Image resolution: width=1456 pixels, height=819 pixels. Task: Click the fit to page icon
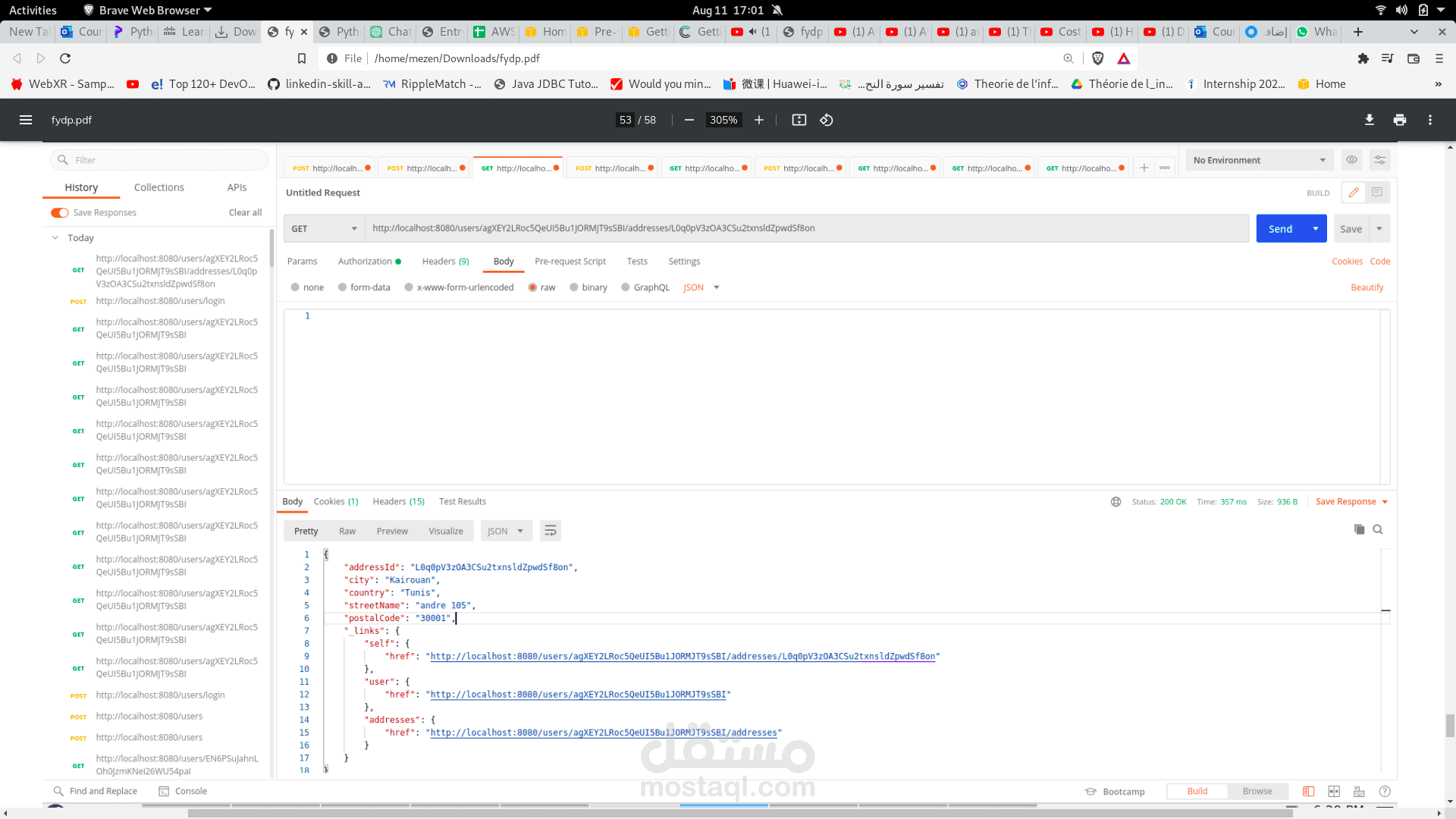point(799,120)
